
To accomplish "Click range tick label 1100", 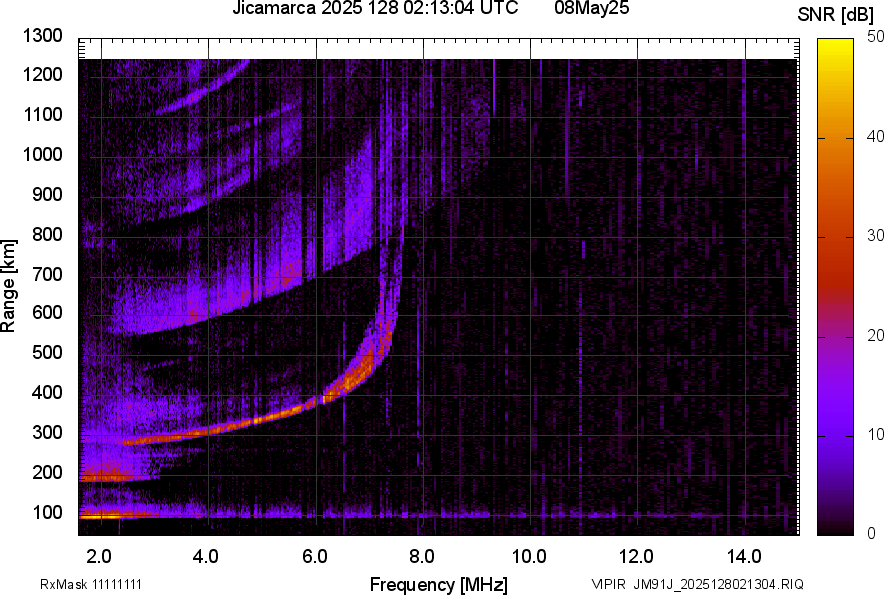I will coord(42,114).
